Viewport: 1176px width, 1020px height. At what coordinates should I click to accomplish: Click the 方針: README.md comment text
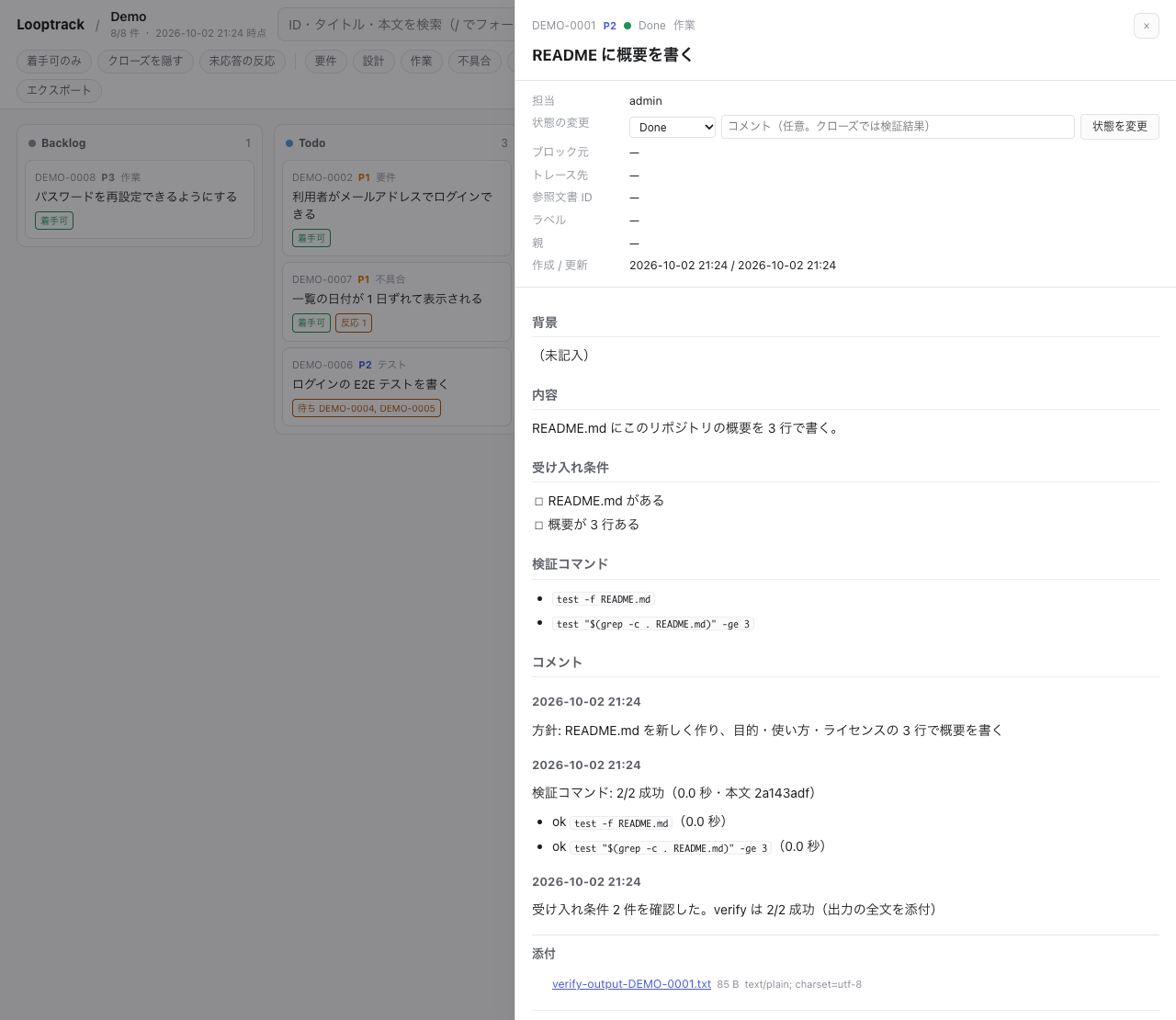tap(767, 731)
